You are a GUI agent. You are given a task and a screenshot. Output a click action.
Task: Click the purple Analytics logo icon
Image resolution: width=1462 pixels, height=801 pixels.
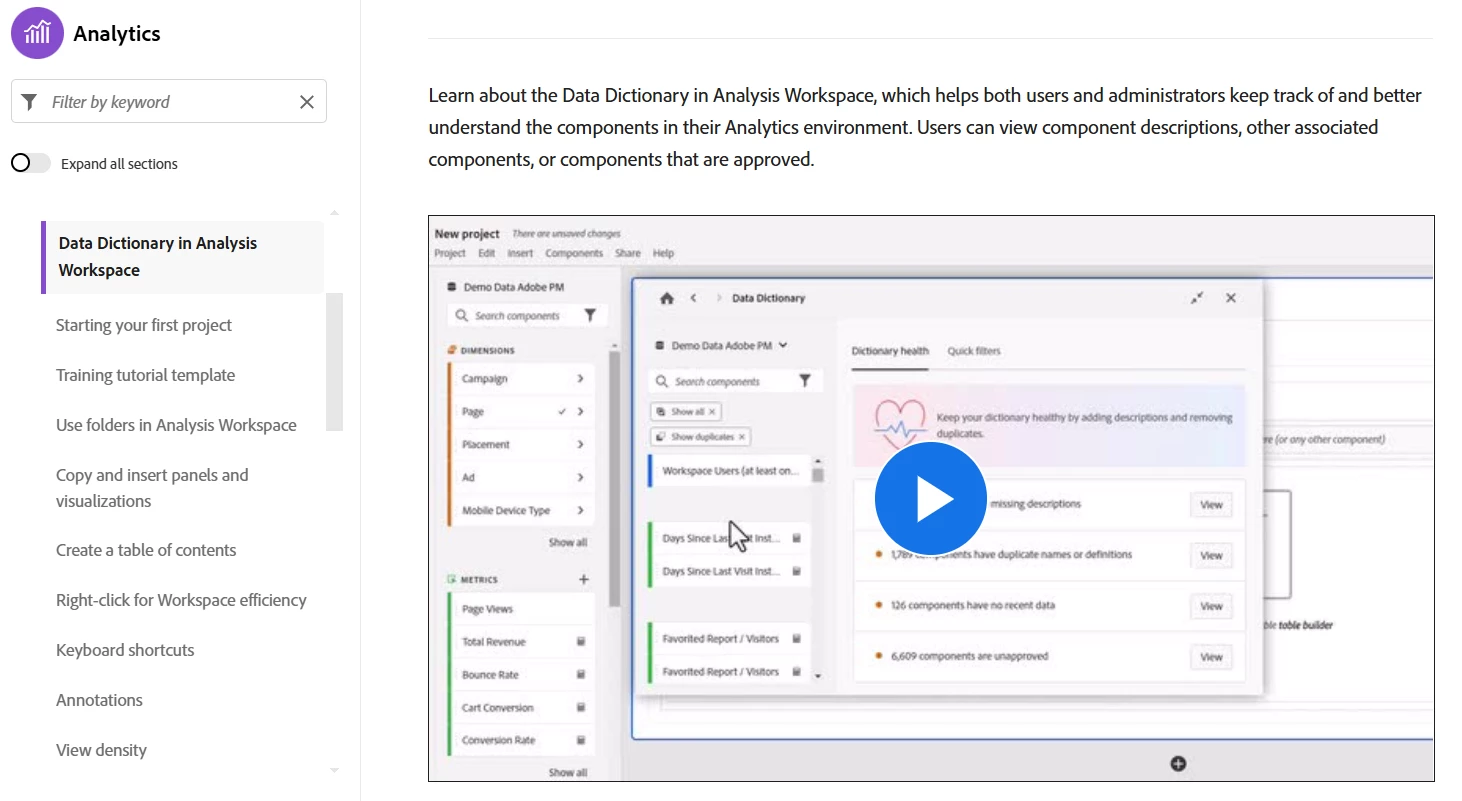[37, 33]
